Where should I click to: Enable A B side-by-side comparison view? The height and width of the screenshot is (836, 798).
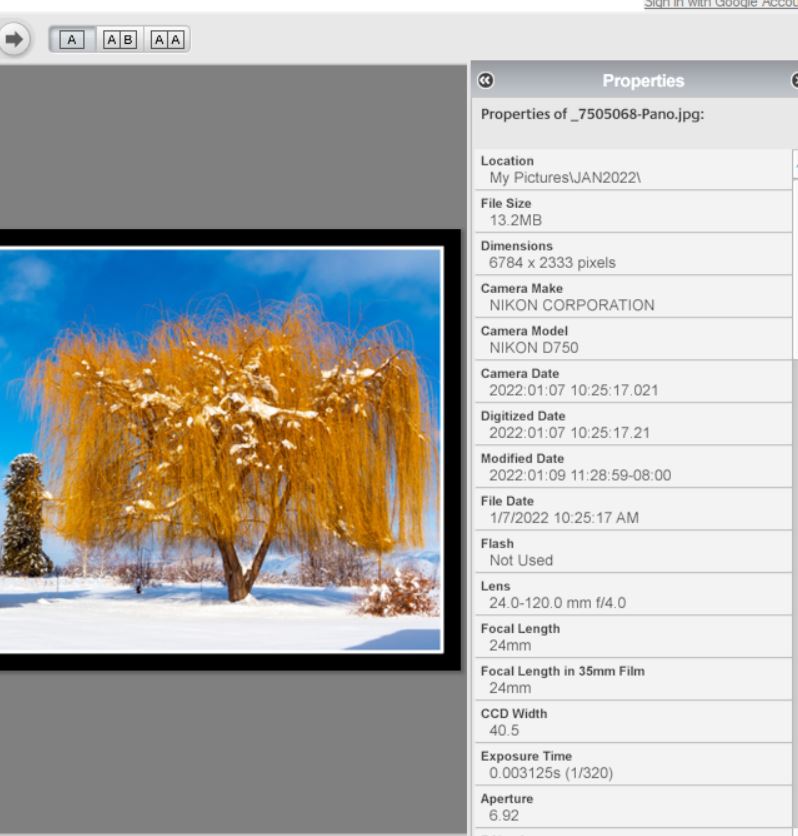119,39
